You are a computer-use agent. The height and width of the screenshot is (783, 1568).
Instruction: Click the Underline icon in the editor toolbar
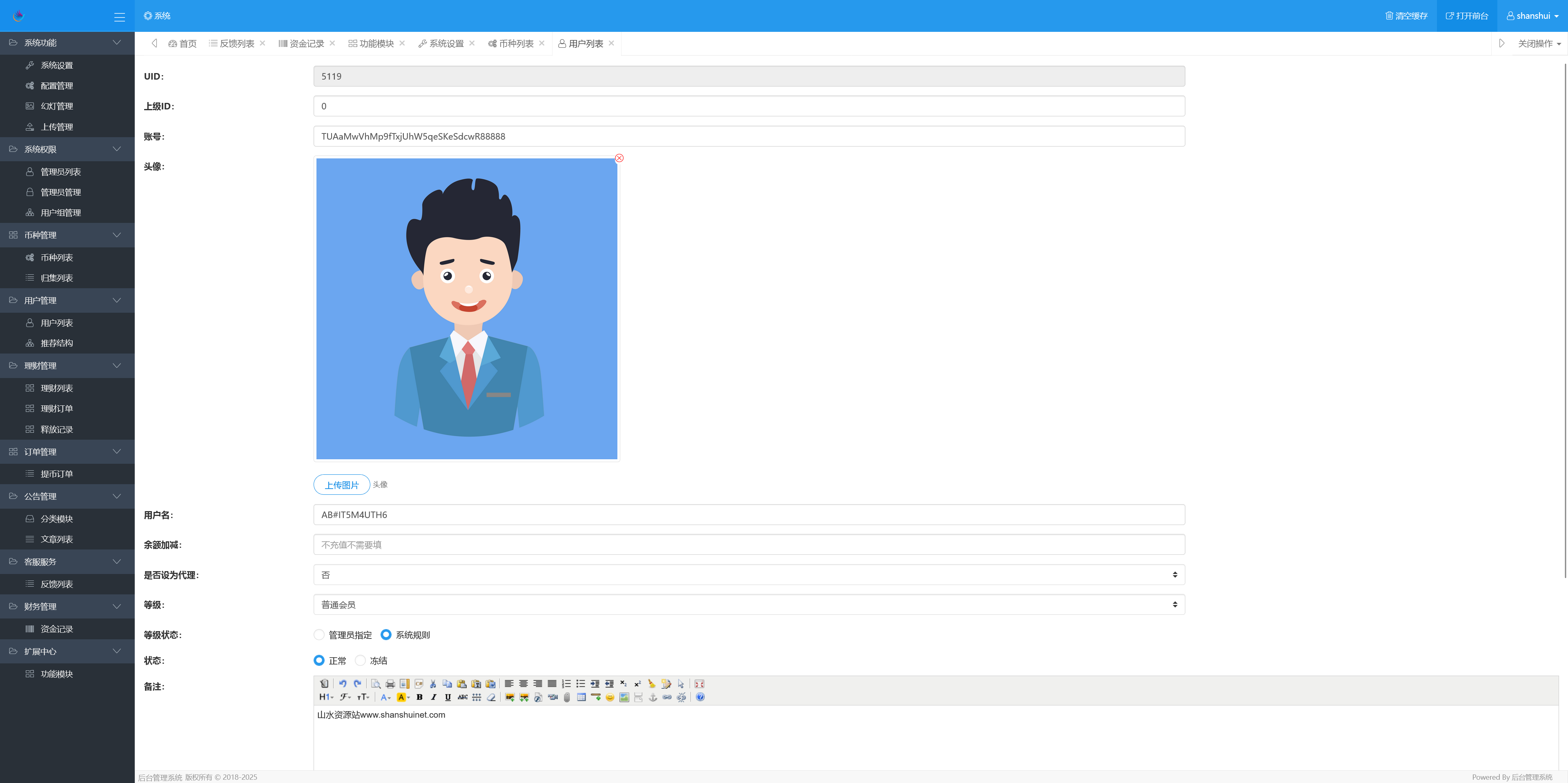point(448,697)
